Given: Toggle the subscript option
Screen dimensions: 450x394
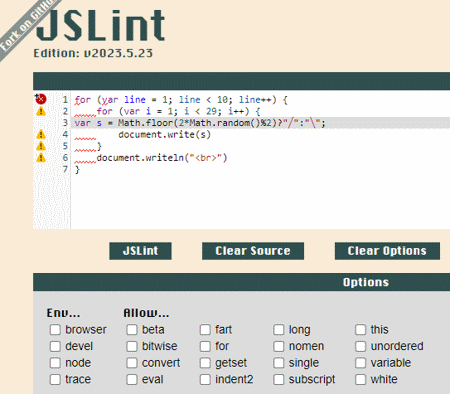Looking at the screenshot, I should pyautogui.click(x=279, y=379).
